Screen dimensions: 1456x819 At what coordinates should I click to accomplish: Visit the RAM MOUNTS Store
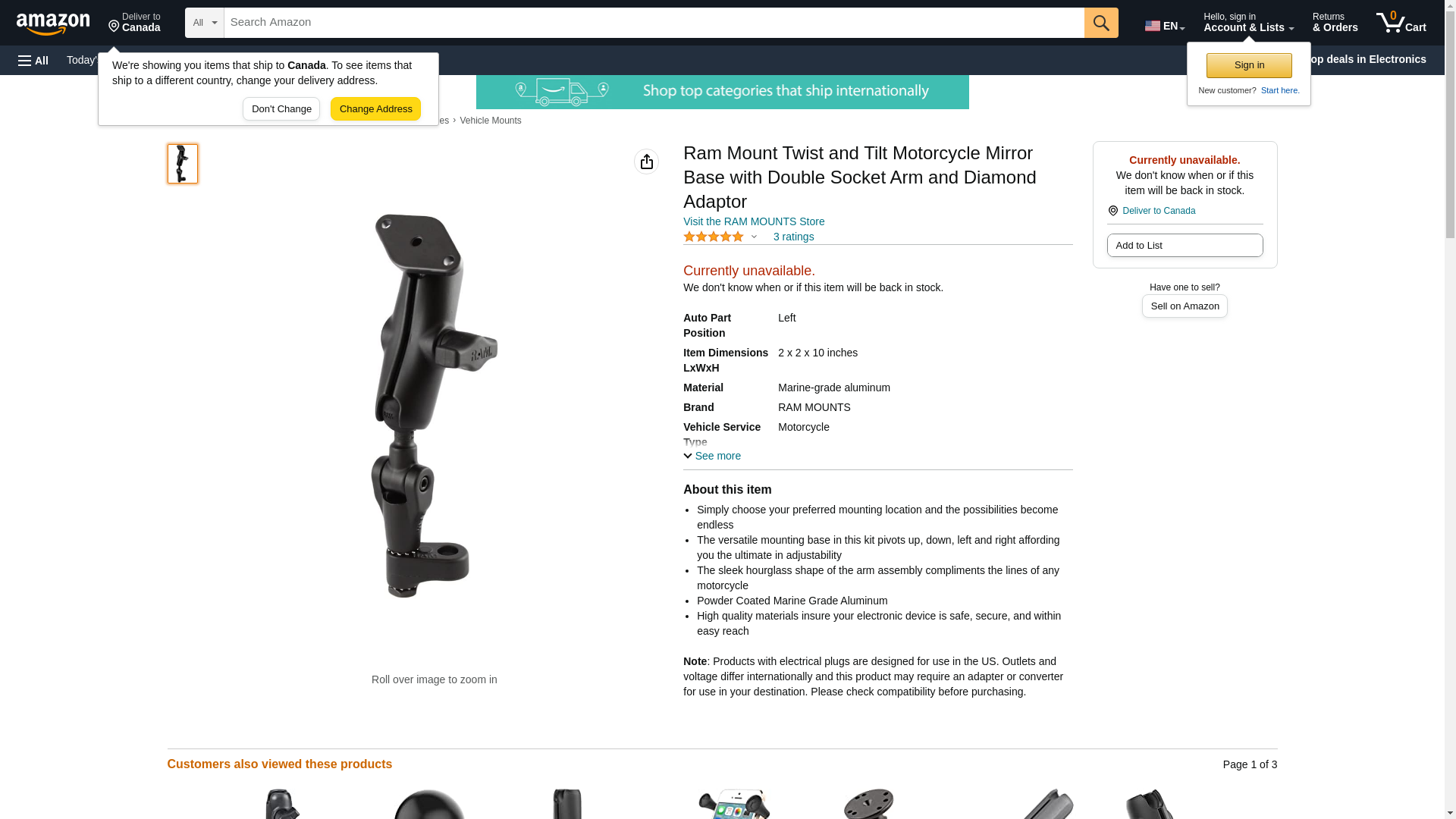[x=754, y=221]
